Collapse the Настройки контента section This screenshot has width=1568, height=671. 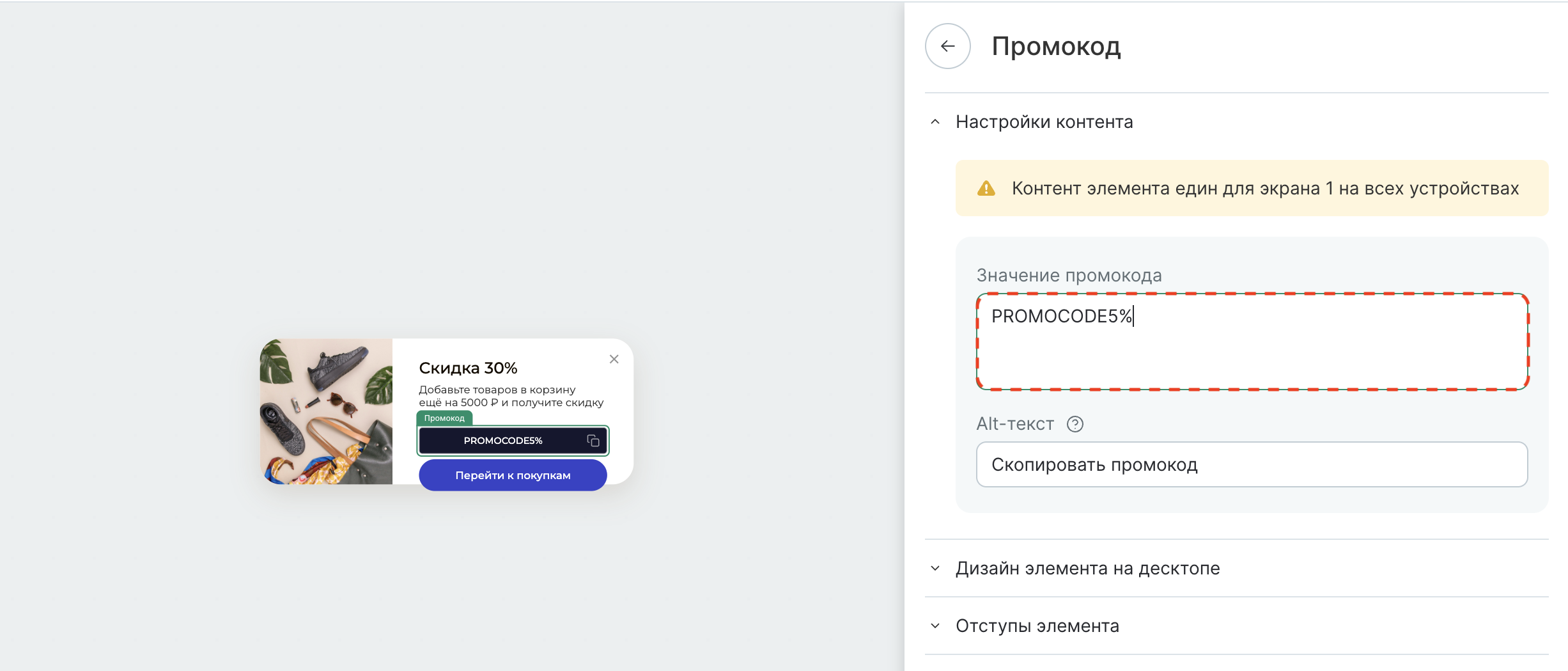935,122
